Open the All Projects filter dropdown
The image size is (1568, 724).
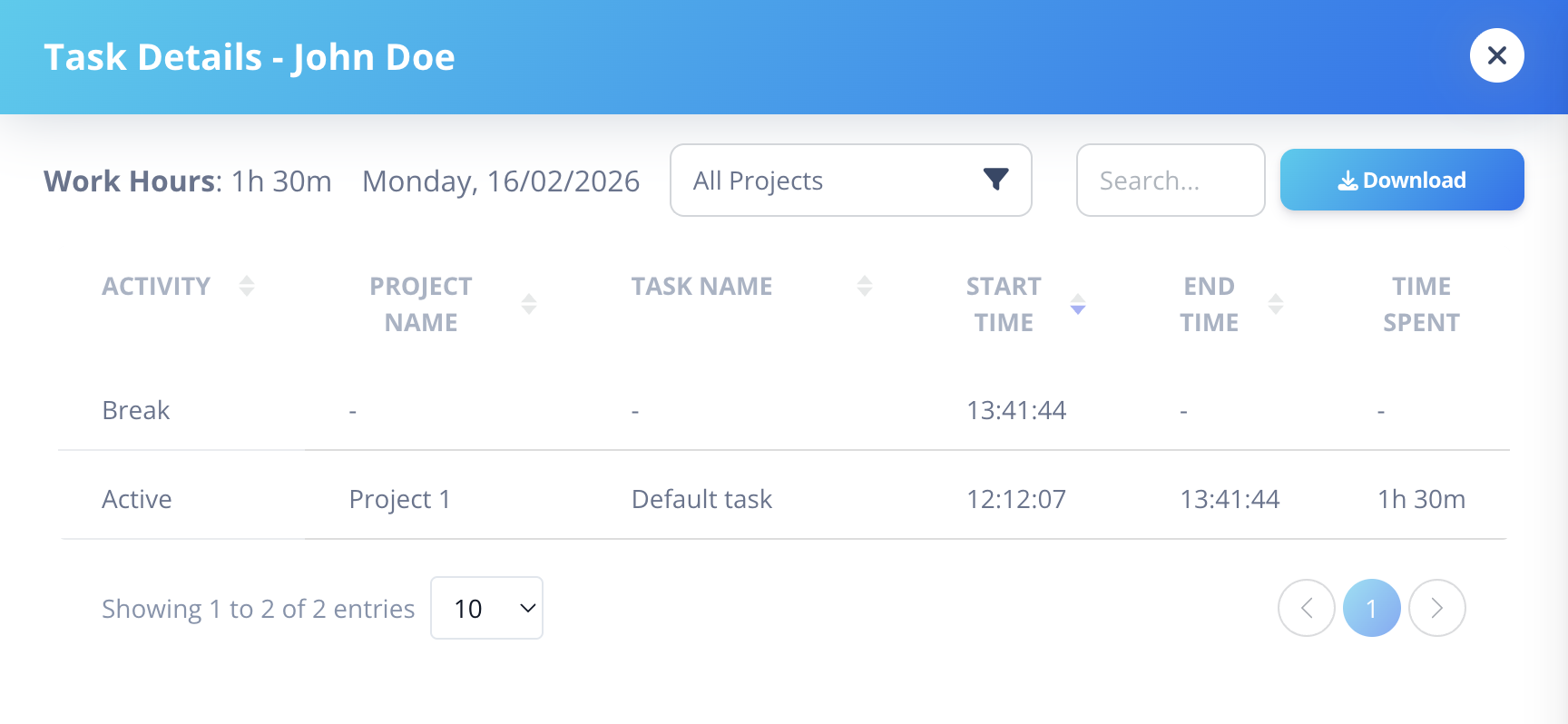pyautogui.click(x=850, y=181)
